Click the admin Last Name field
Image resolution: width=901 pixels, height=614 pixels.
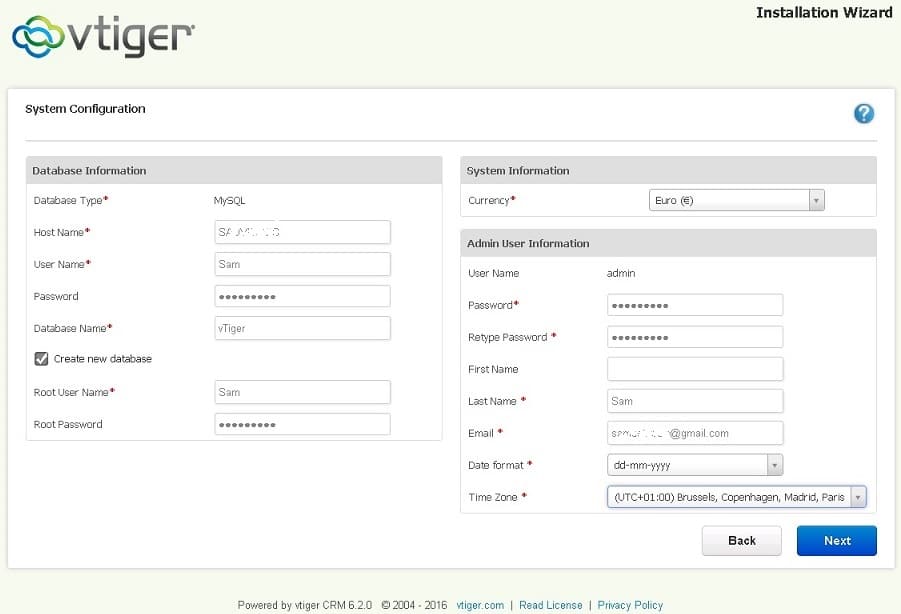tap(694, 401)
